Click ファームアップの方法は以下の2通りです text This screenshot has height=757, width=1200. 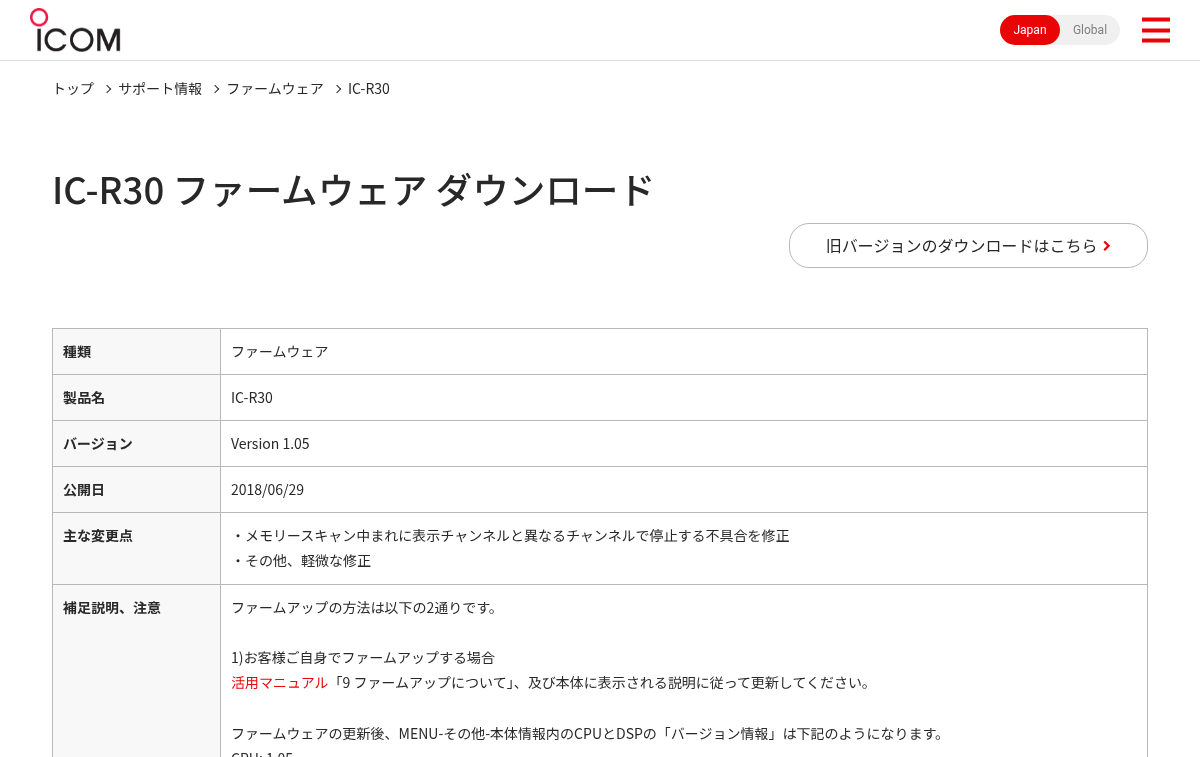[x=364, y=607]
